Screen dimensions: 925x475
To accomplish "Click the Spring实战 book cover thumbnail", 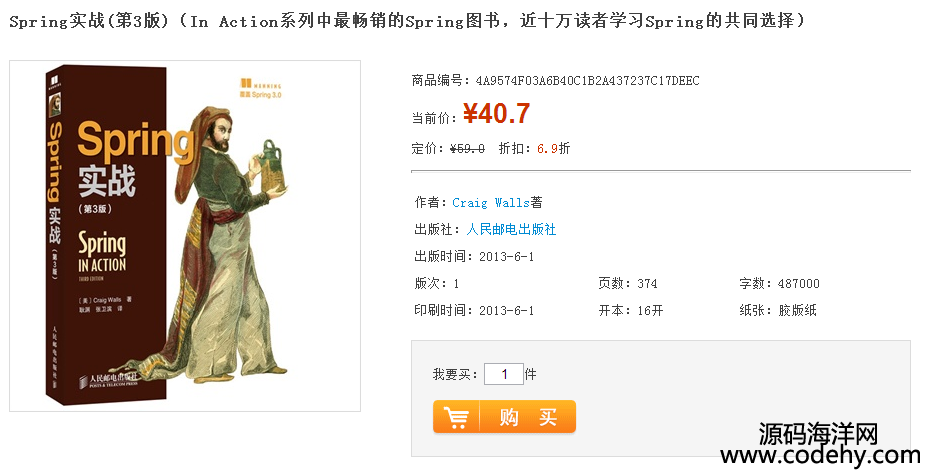I will coord(185,235).
